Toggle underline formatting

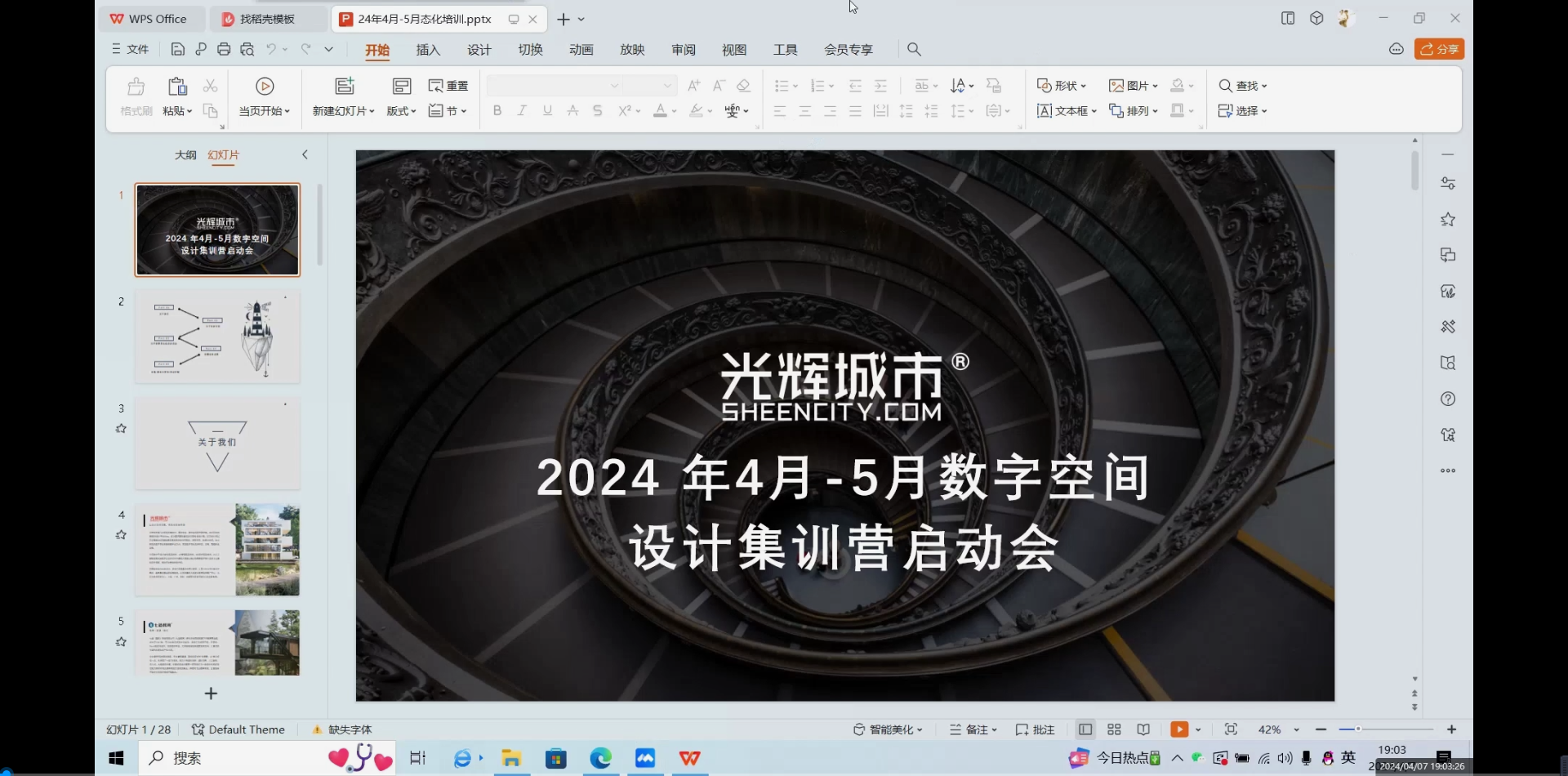tap(547, 111)
